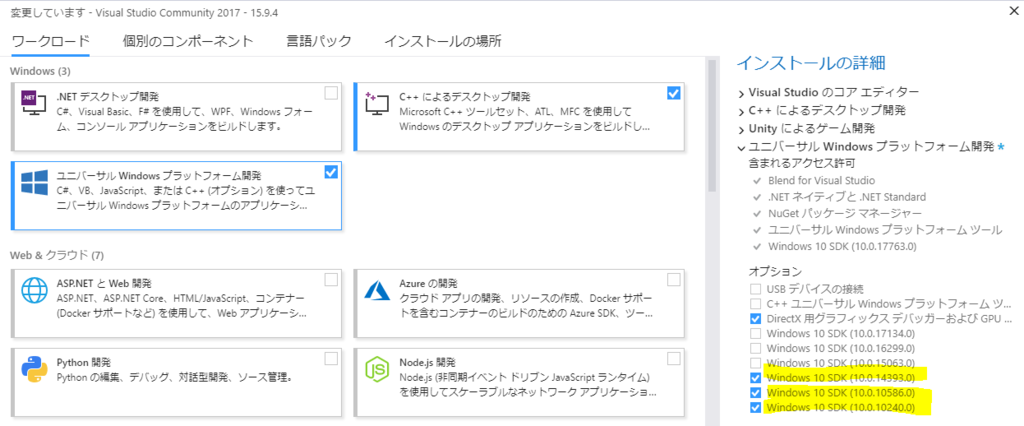Uncheck the C++ によるデスクトップ開発 workload checkbox

(673, 93)
